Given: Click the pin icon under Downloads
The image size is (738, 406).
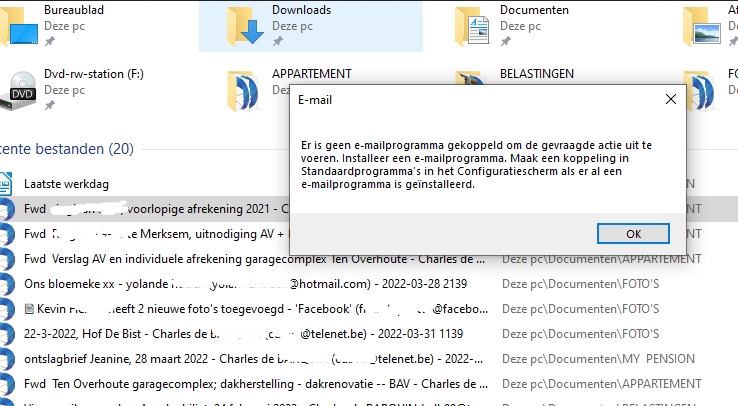Looking at the screenshot, I should 278,42.
